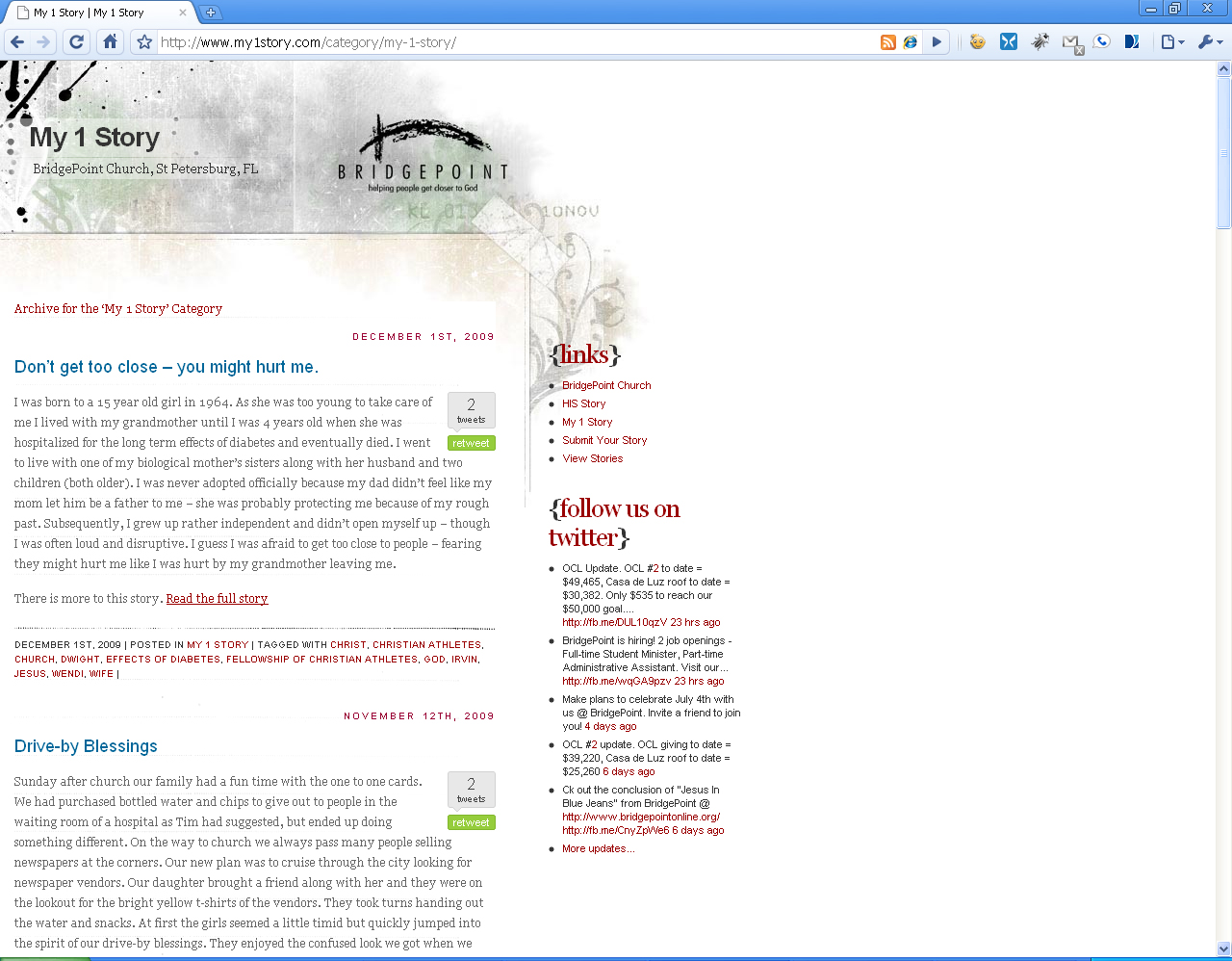Click the BridgePoint logo banner

tap(423, 154)
